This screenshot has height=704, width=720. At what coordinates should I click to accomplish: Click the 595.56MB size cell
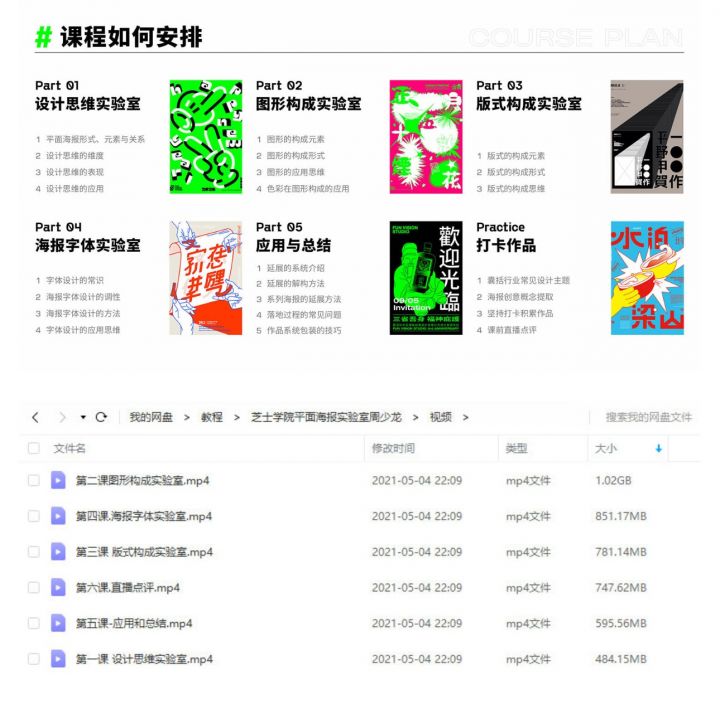[621, 623]
